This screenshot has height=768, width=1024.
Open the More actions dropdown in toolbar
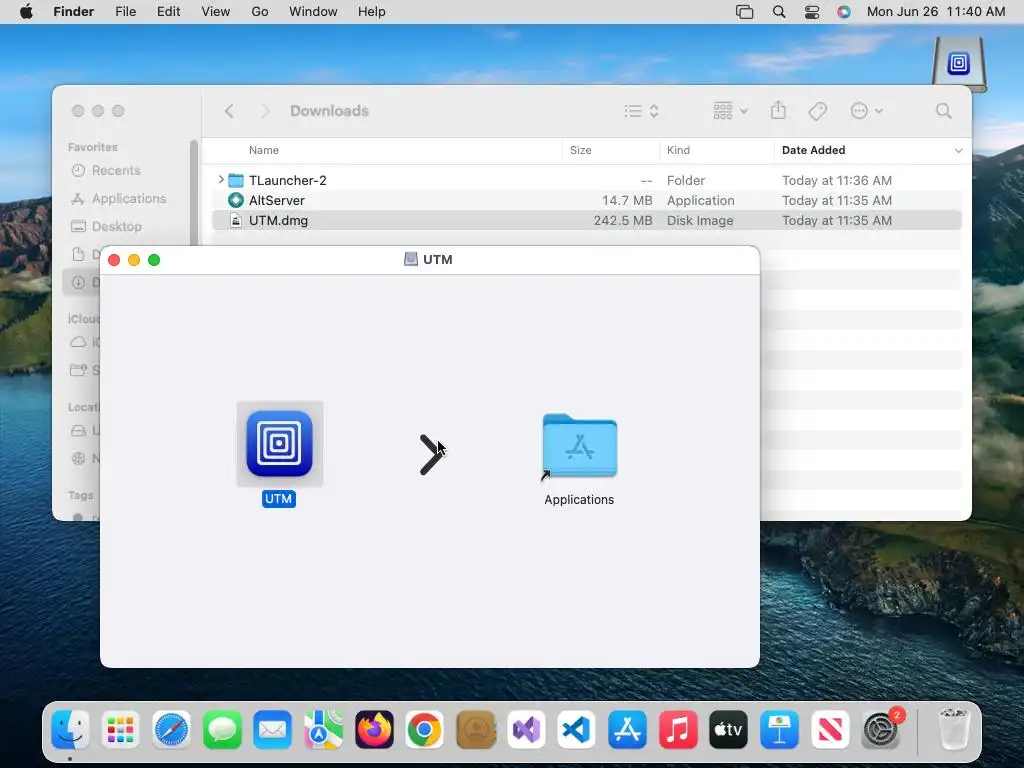(x=867, y=111)
